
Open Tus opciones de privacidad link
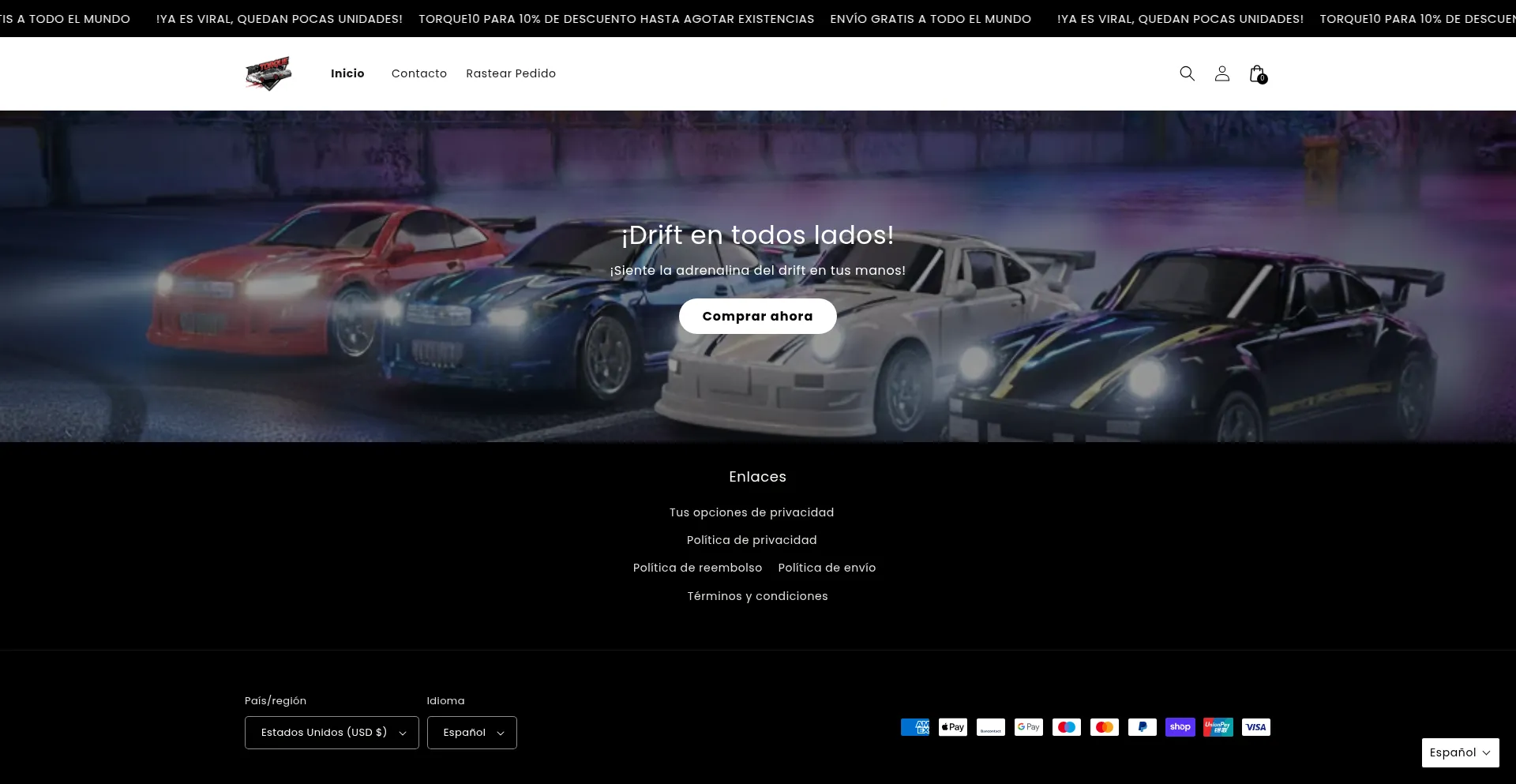[x=751, y=512]
